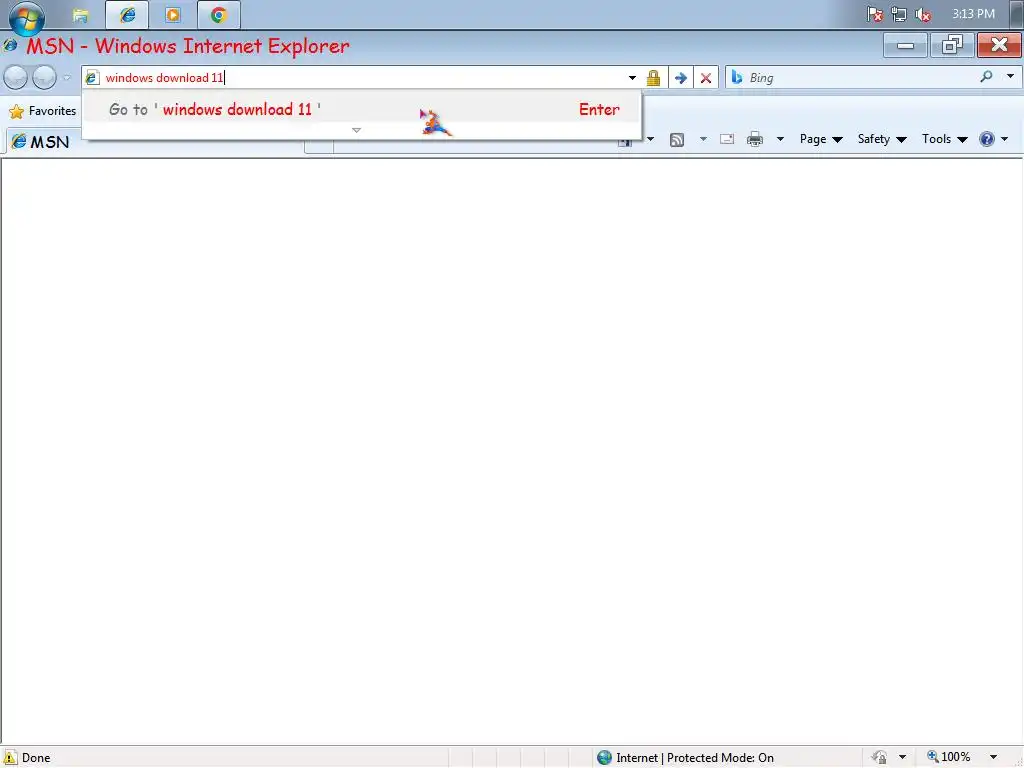
Task: Click the security lock icon
Action: [x=653, y=78]
